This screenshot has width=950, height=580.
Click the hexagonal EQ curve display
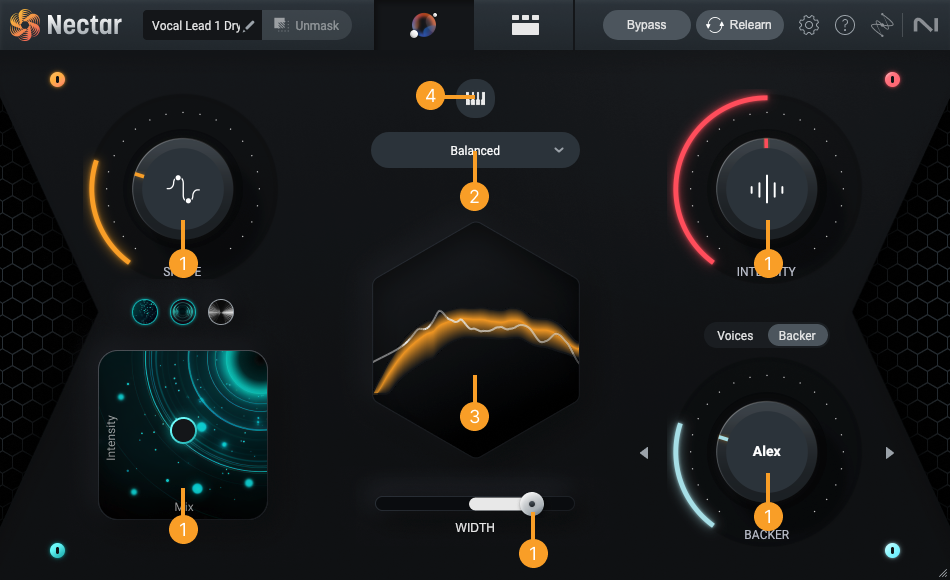tap(476, 340)
